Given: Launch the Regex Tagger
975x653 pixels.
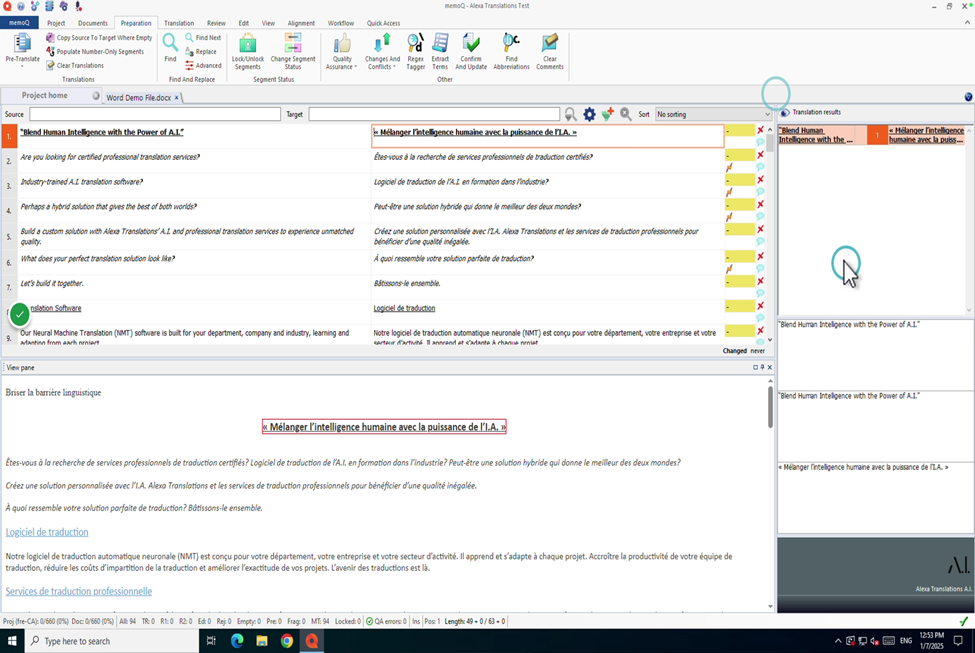Looking at the screenshot, I should pos(415,52).
